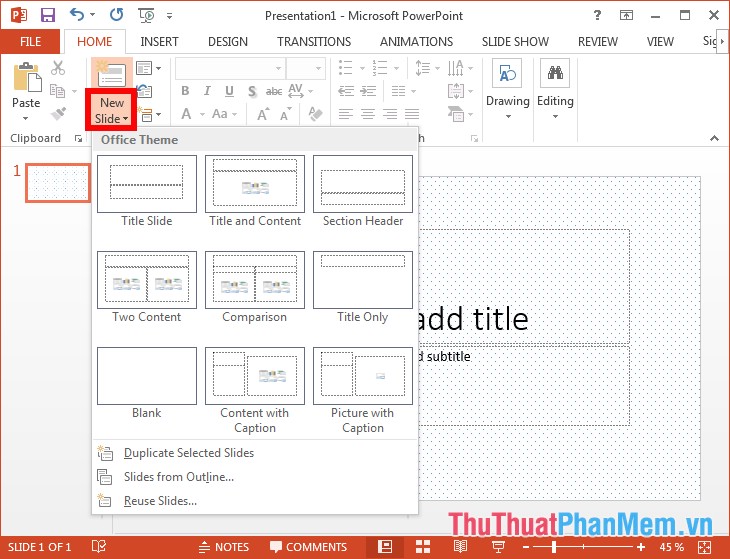Clear all formatting eraser icon
This screenshot has height=559, width=730.
tap(315, 113)
